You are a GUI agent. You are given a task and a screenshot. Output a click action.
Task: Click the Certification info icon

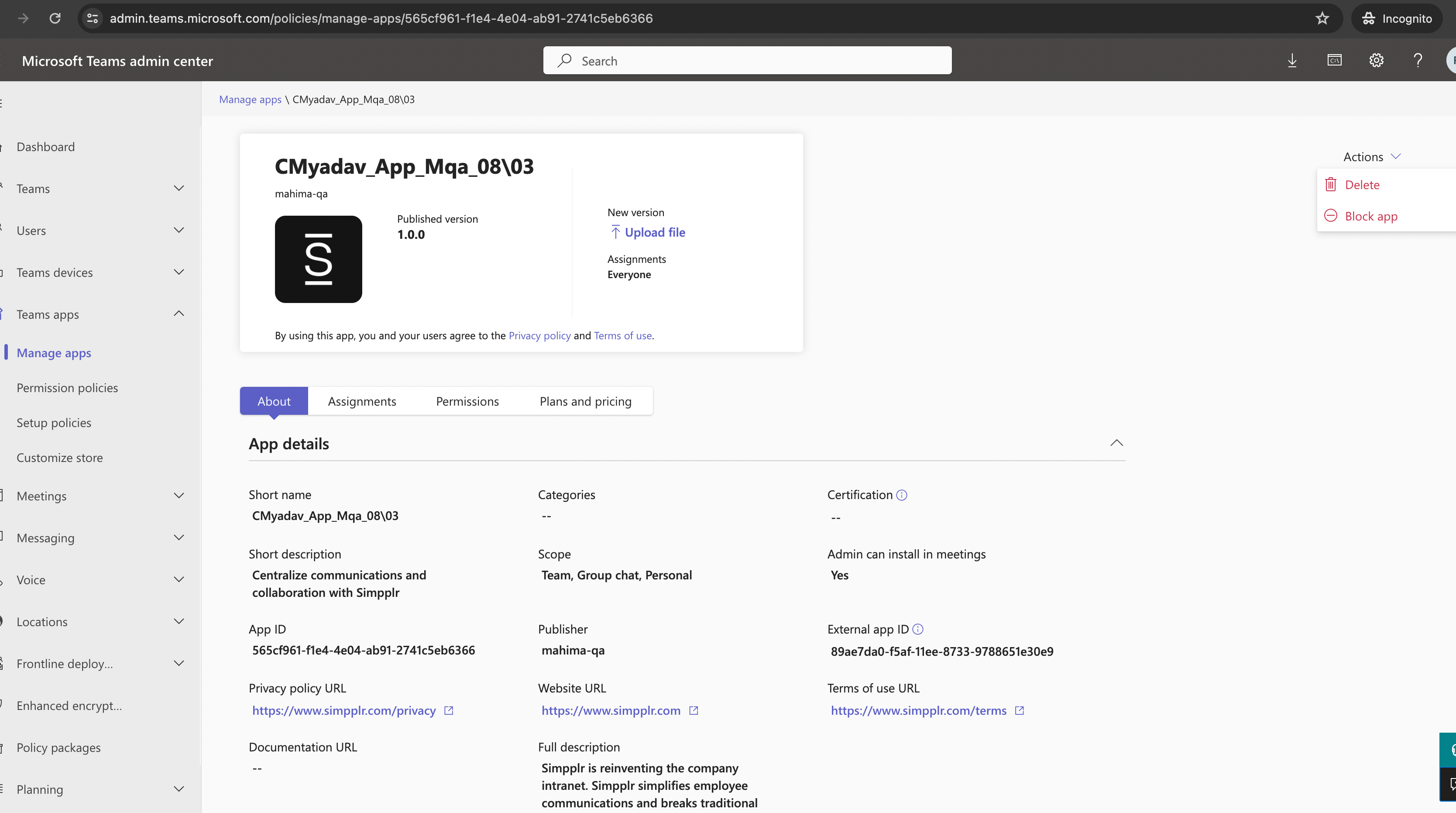[902, 495]
